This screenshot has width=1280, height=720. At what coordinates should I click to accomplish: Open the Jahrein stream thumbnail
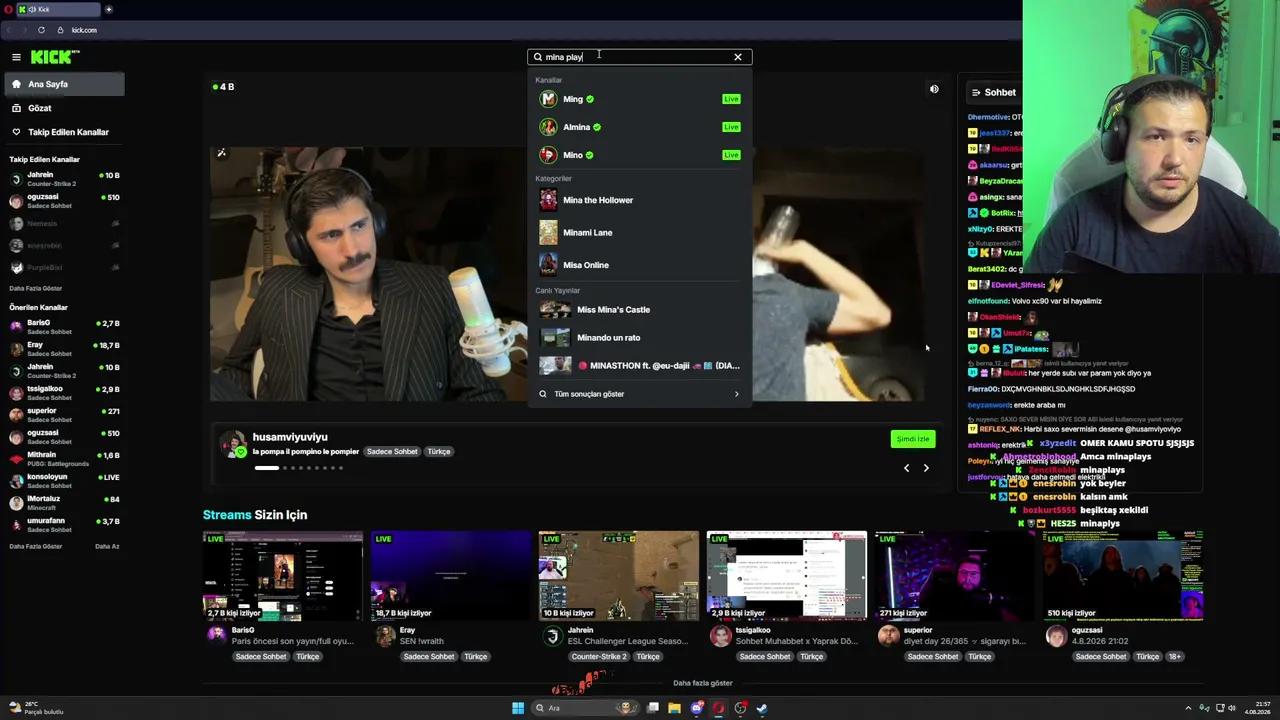tap(619, 576)
